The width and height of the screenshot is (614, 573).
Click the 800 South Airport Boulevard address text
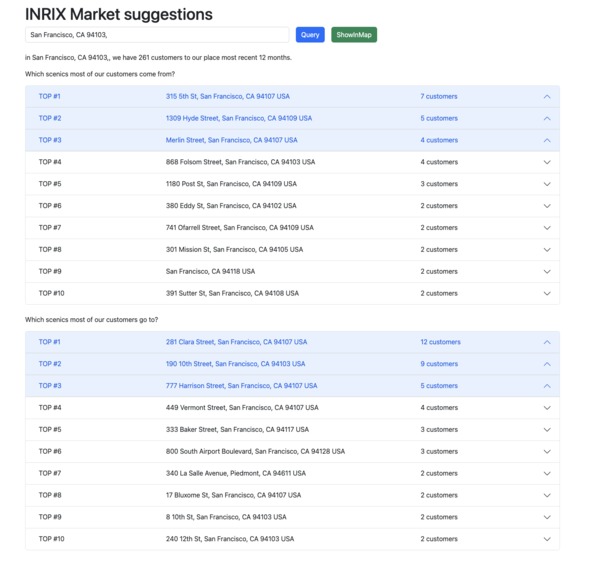[255, 452]
